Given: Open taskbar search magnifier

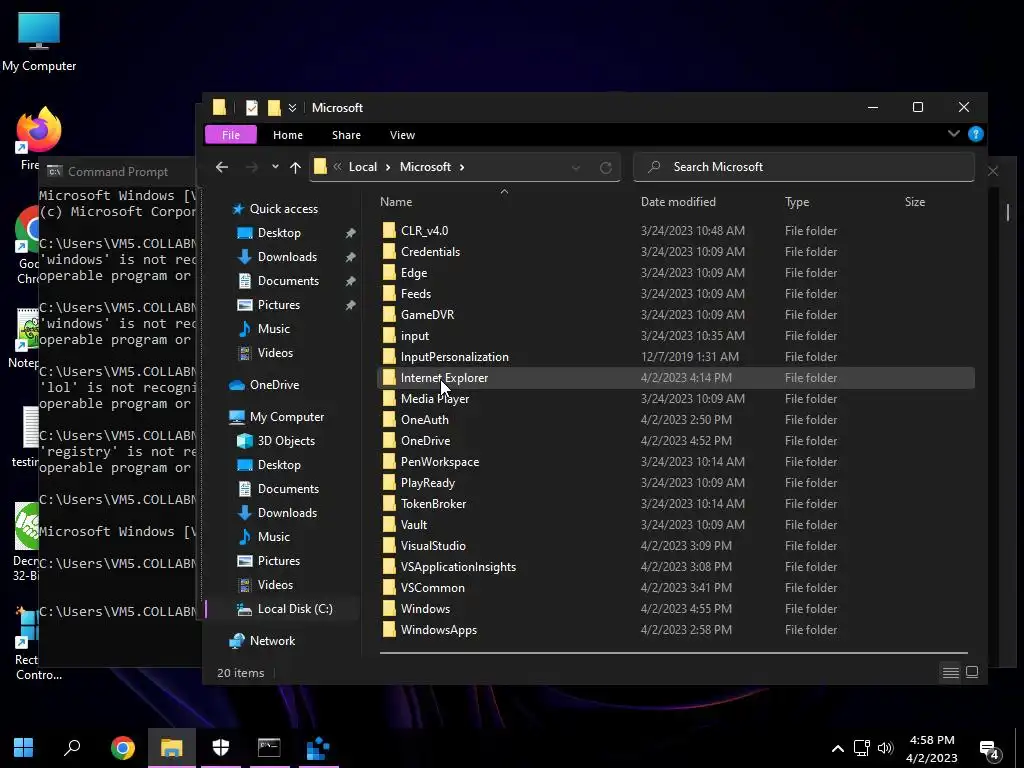Looking at the screenshot, I should pyautogui.click(x=72, y=748).
